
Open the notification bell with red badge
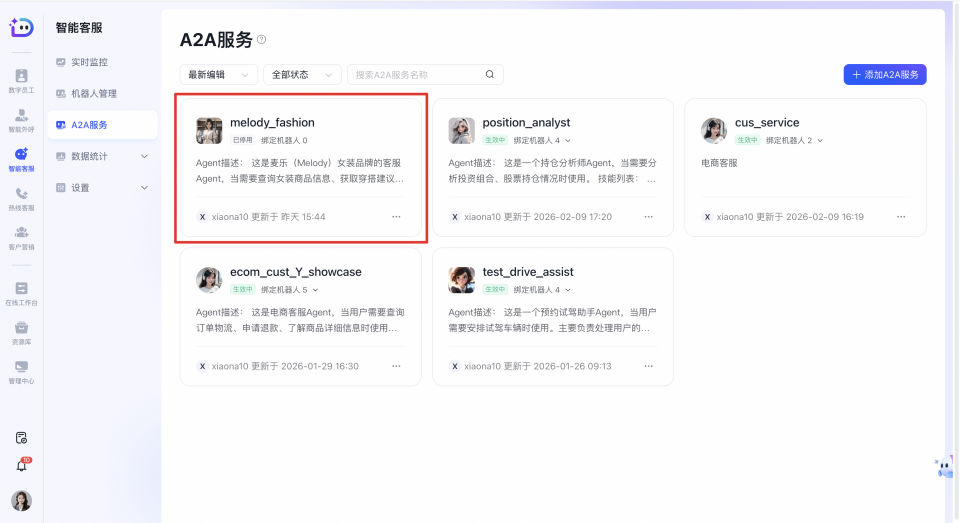22,465
